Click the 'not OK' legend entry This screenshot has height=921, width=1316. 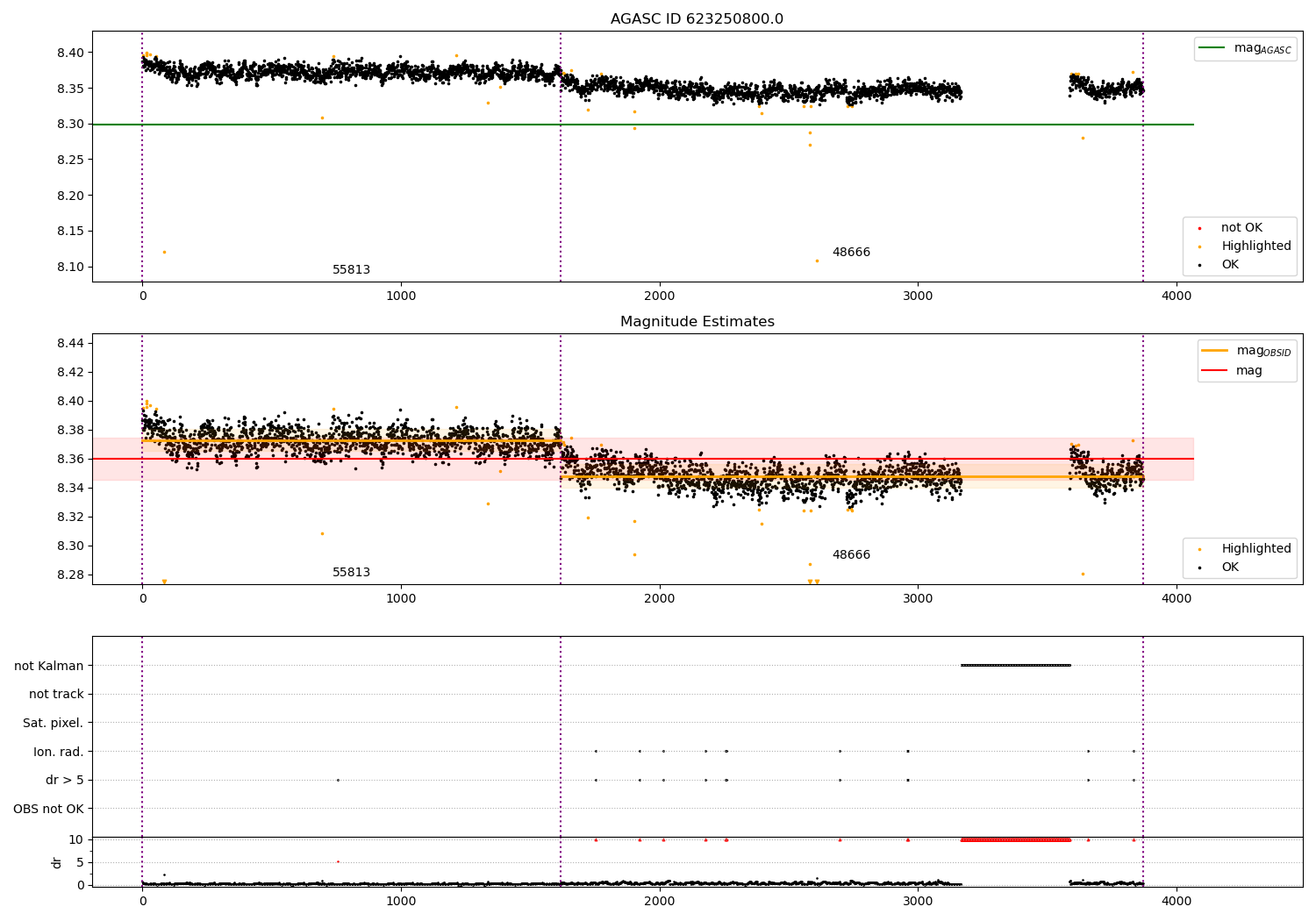pos(1241,228)
